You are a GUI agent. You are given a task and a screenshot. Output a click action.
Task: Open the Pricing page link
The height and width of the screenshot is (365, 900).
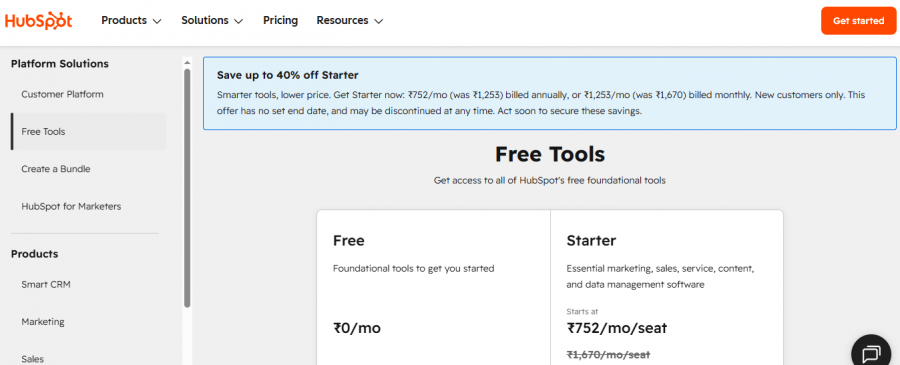(x=280, y=21)
